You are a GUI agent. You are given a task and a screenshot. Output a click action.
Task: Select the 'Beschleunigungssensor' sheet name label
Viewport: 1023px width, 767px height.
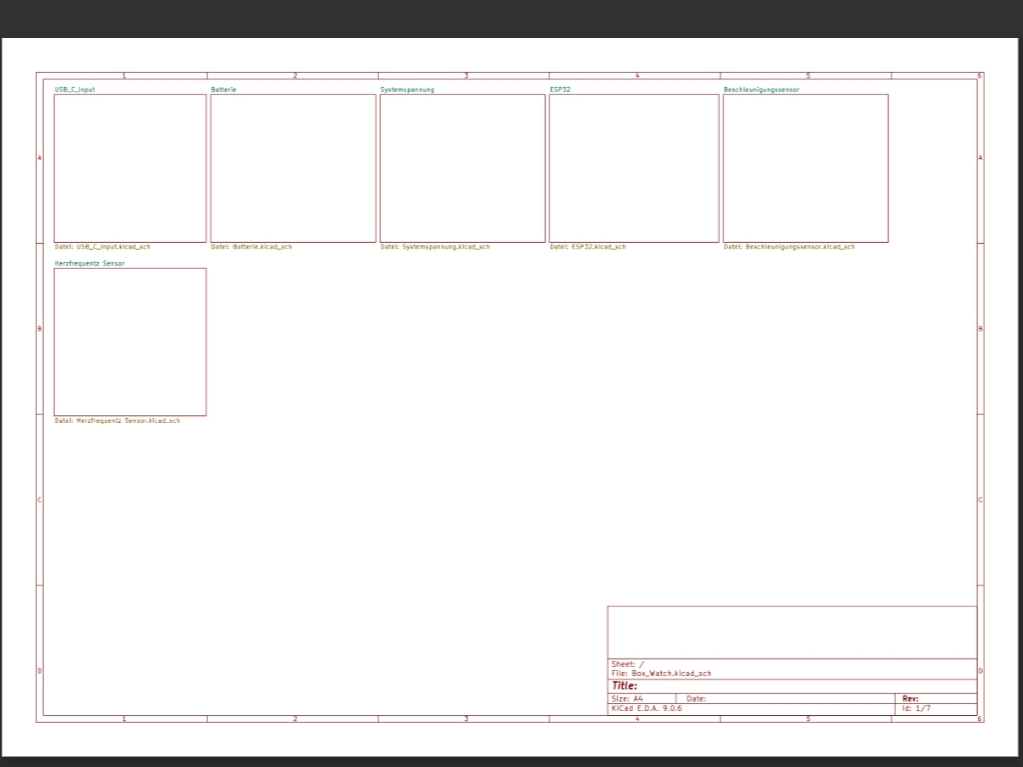click(761, 90)
